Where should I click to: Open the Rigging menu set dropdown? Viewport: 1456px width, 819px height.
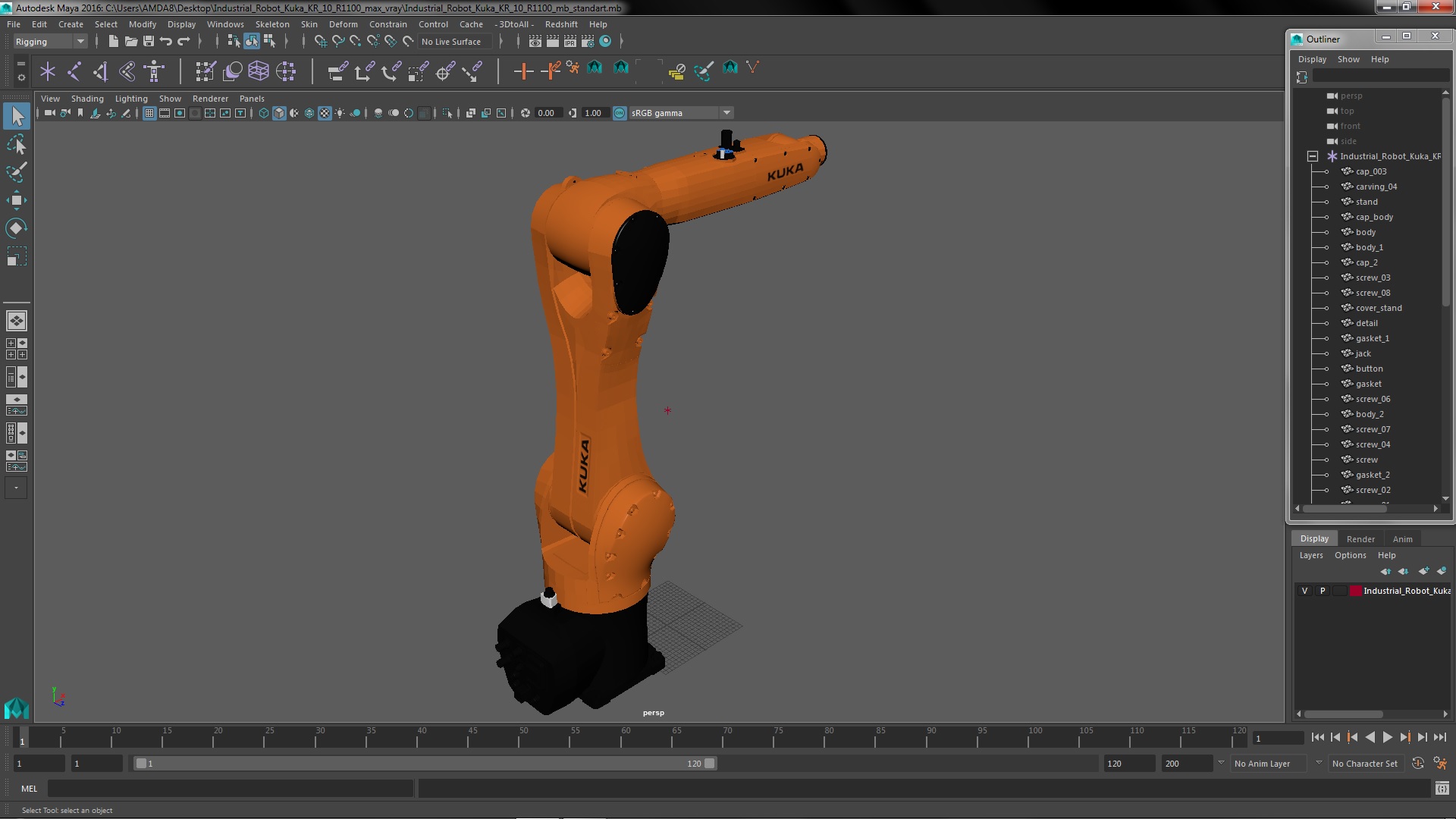click(x=50, y=42)
